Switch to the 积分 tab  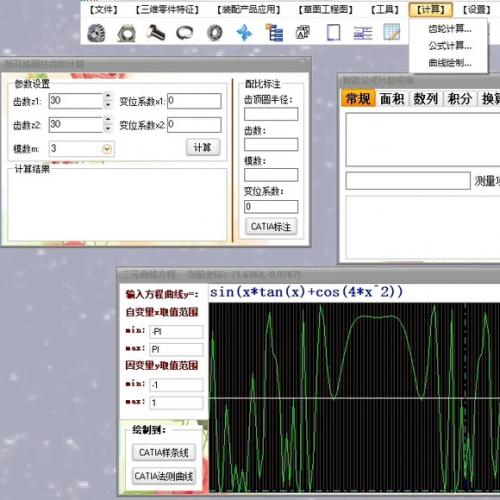point(460,99)
